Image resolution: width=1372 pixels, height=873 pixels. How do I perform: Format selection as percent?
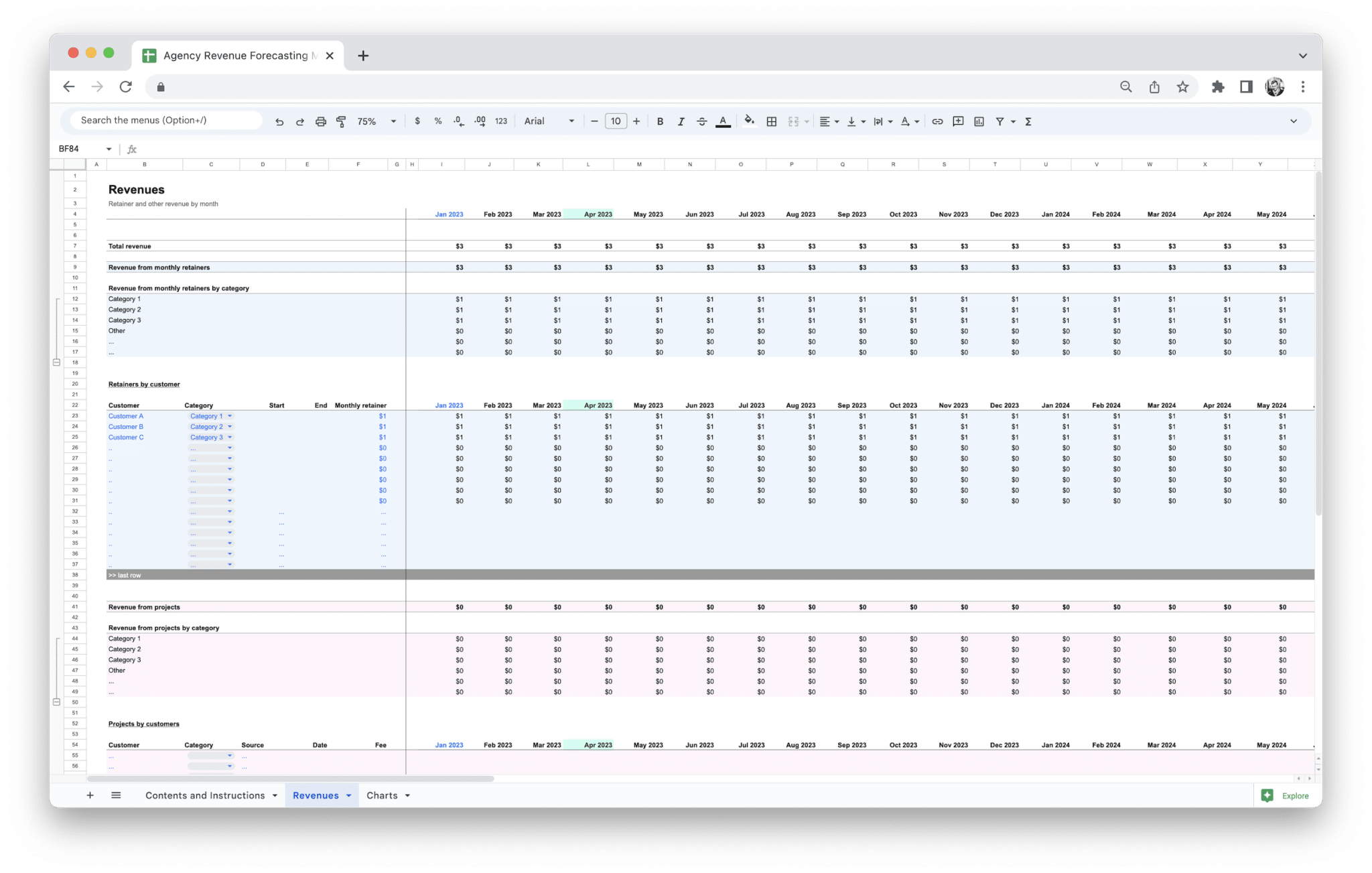438,121
